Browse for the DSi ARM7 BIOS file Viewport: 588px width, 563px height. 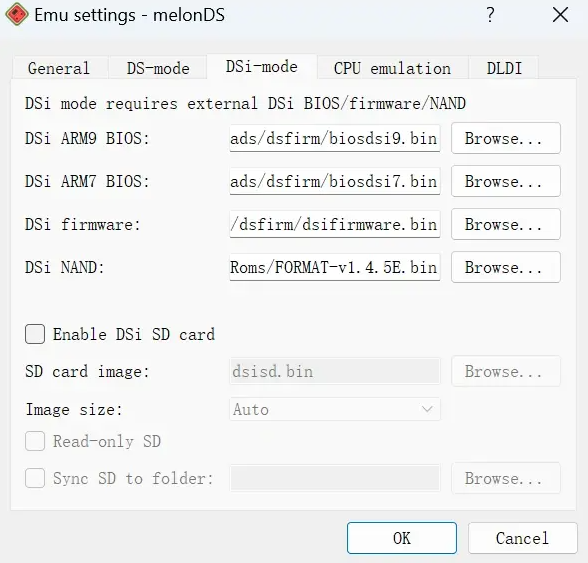click(506, 181)
